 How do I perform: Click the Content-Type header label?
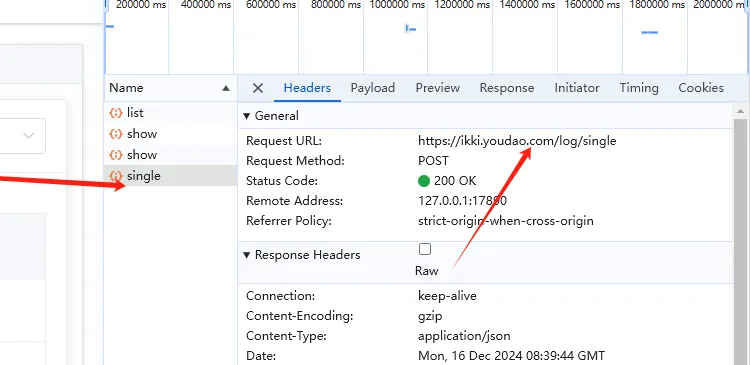(286, 336)
